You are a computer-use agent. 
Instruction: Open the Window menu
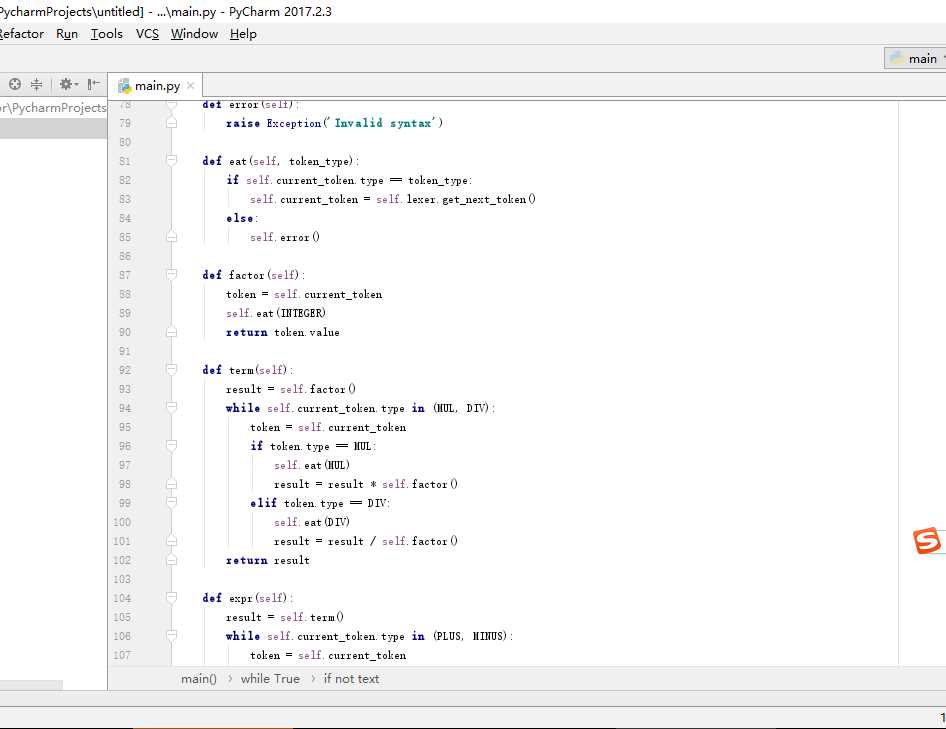pos(194,34)
